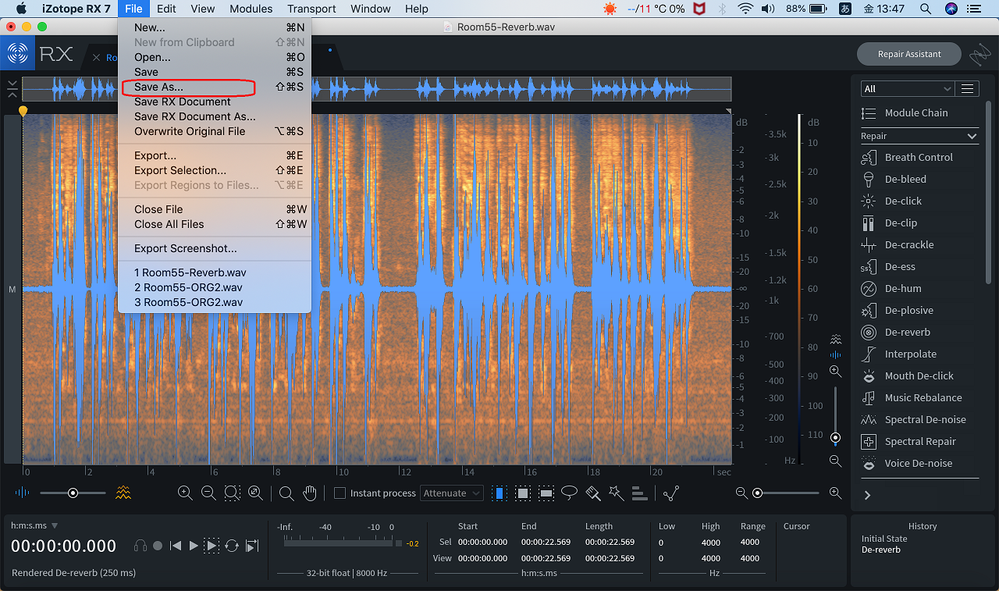
Task: Enable the Instant process checkbox
Action: pos(340,493)
